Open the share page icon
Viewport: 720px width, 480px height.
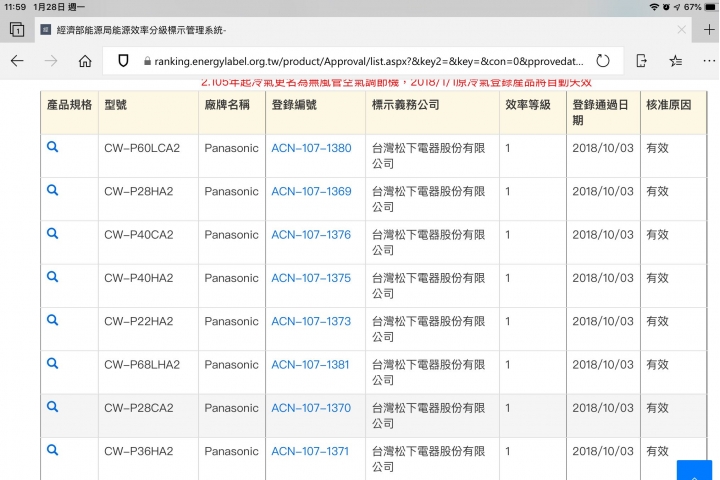pyautogui.click(x=641, y=61)
